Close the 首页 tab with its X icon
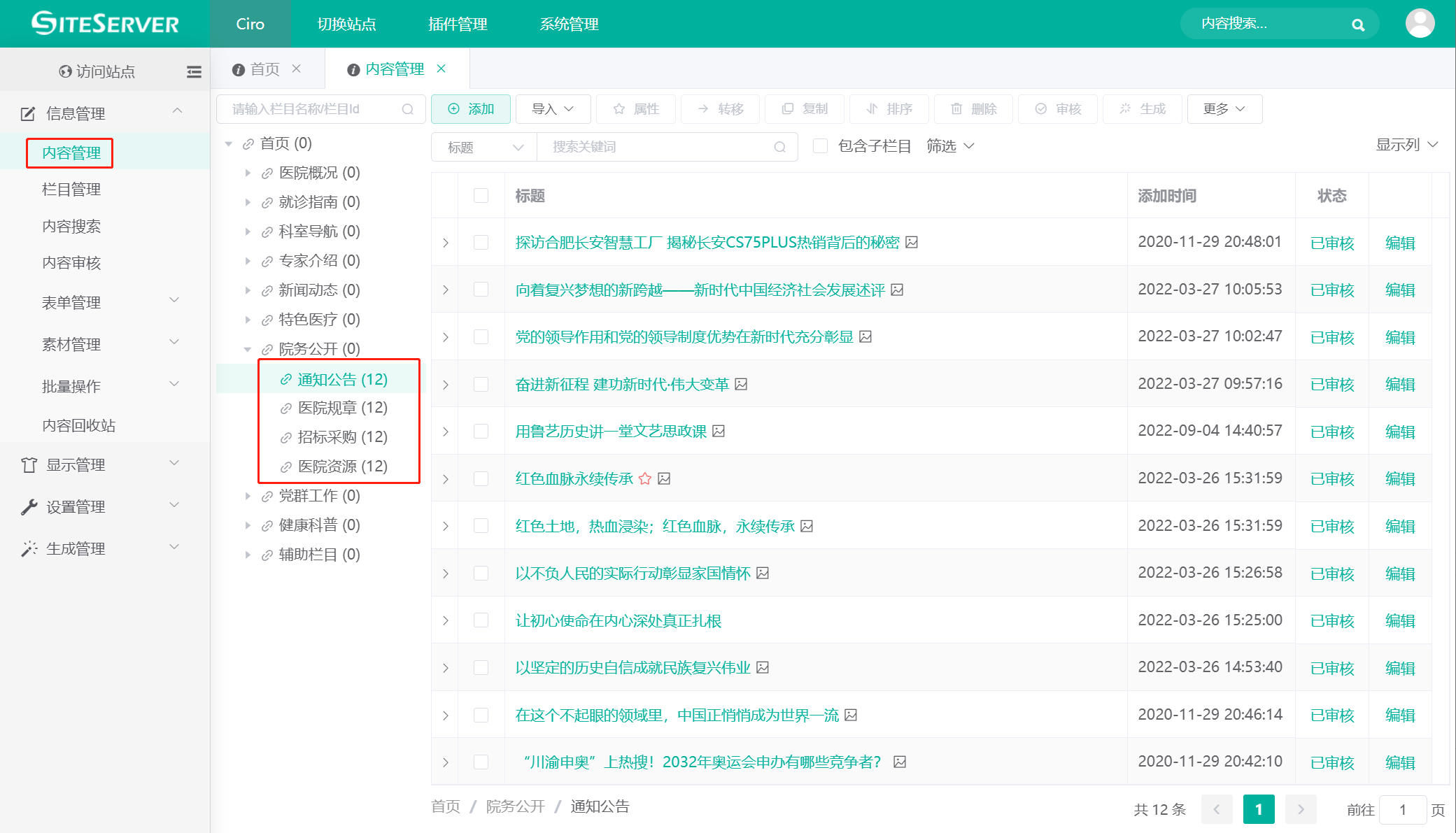The width and height of the screenshot is (1456, 833). [x=297, y=69]
